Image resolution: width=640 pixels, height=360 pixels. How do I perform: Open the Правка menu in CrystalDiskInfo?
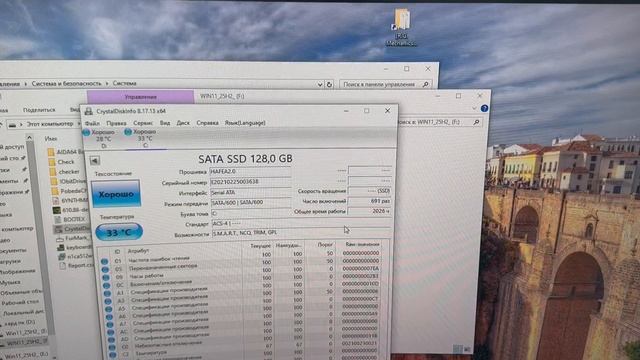point(116,123)
